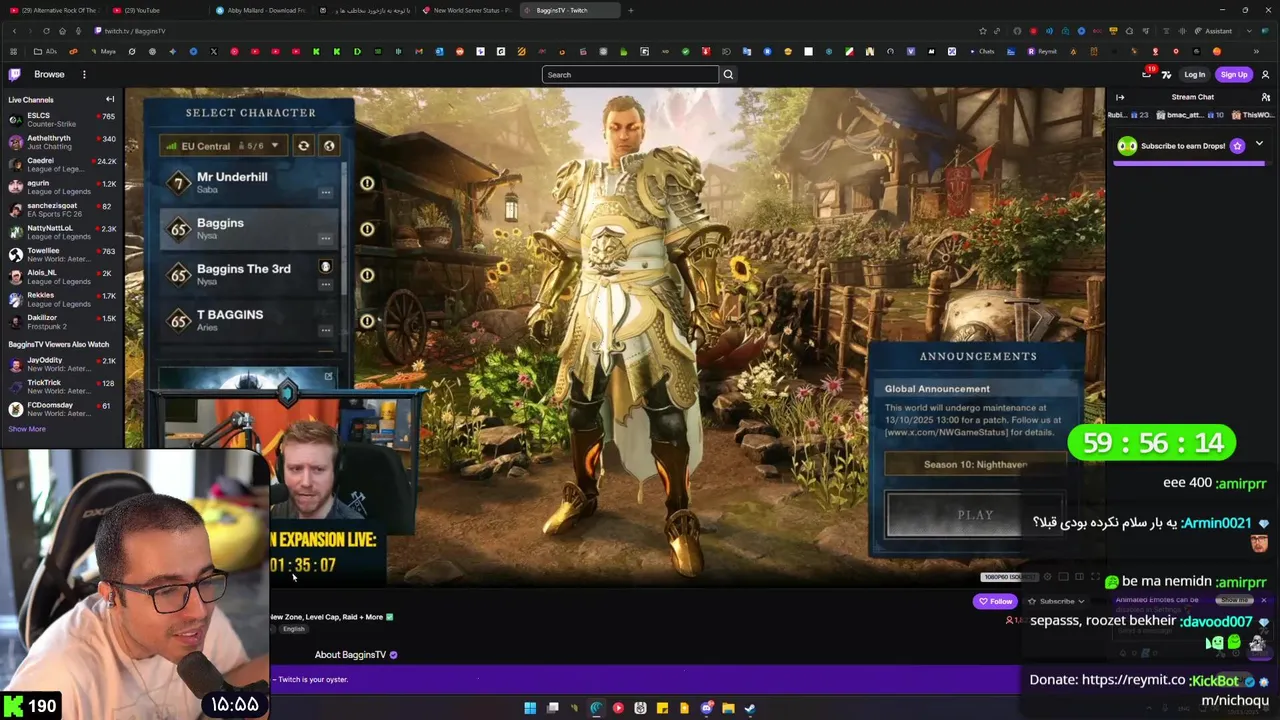Focus the Twitch search field
Viewport: 1280px width, 720px height.
tap(630, 74)
